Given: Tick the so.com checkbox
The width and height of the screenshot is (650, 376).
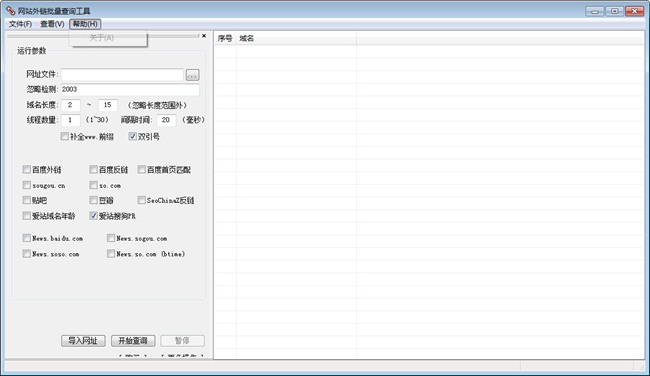Looking at the screenshot, I should pyautogui.click(x=94, y=185).
